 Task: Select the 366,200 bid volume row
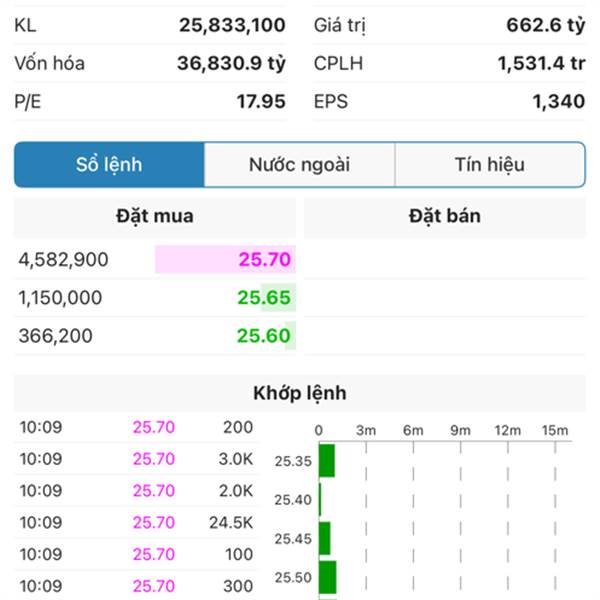tap(155, 336)
